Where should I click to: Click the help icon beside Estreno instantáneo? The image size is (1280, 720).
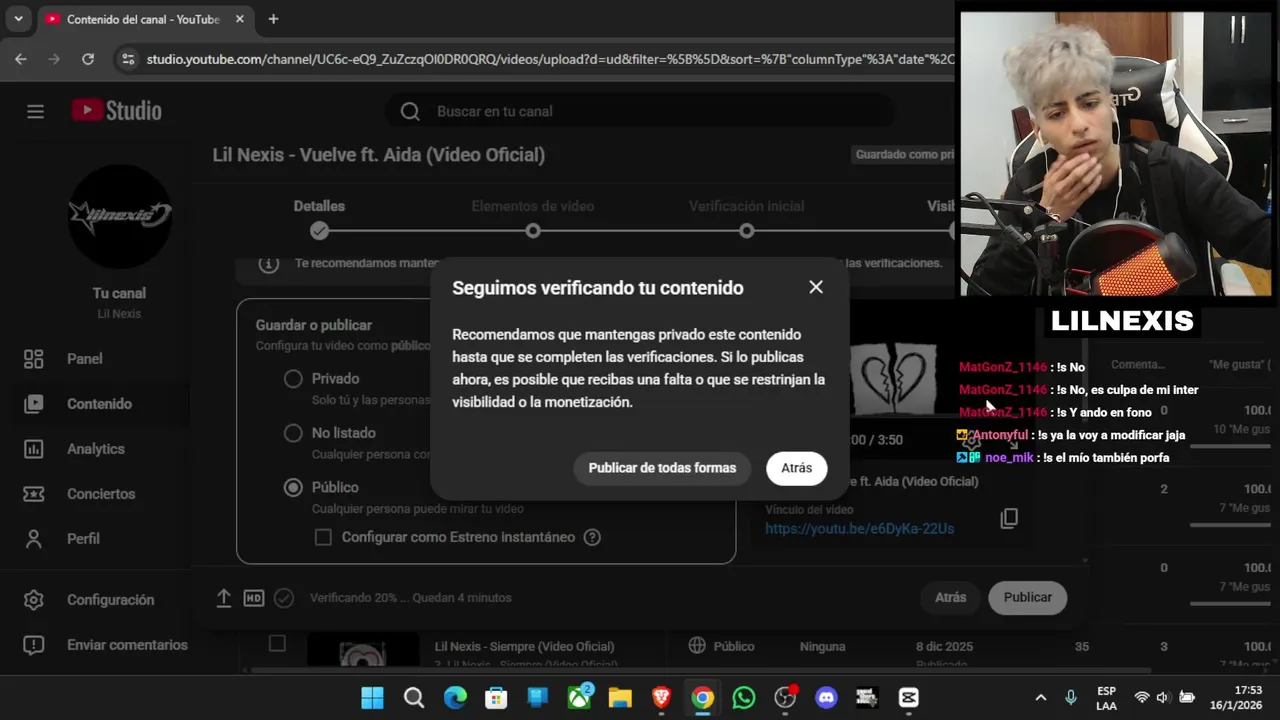point(592,537)
